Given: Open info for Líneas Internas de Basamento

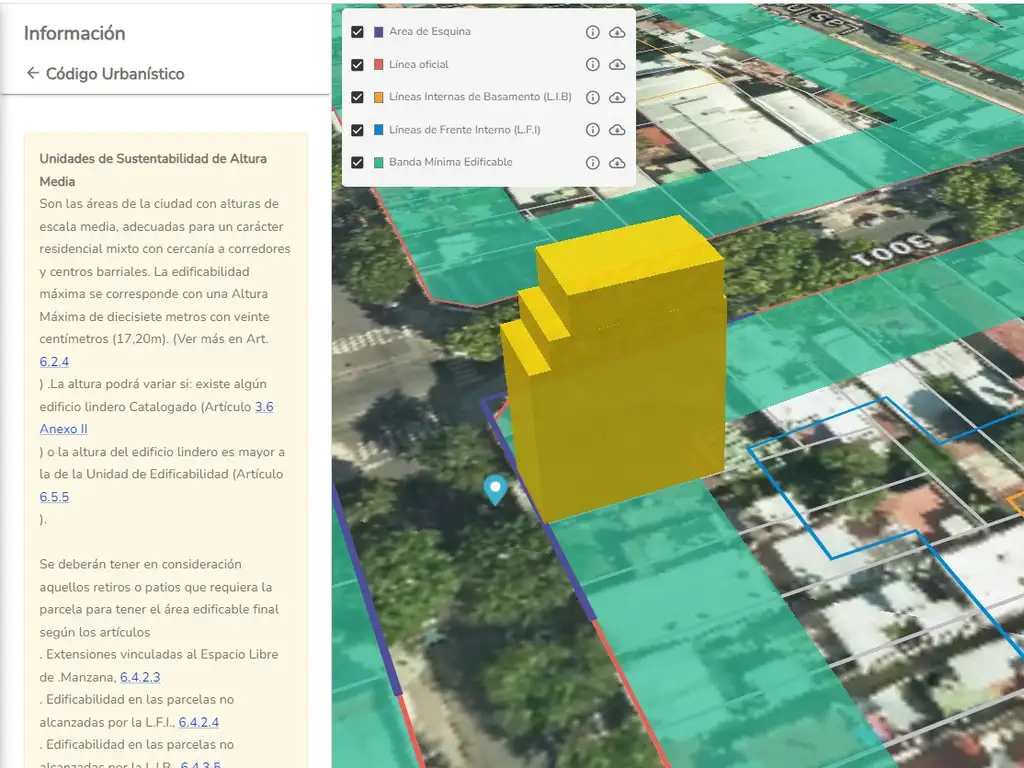Looking at the screenshot, I should [592, 98].
